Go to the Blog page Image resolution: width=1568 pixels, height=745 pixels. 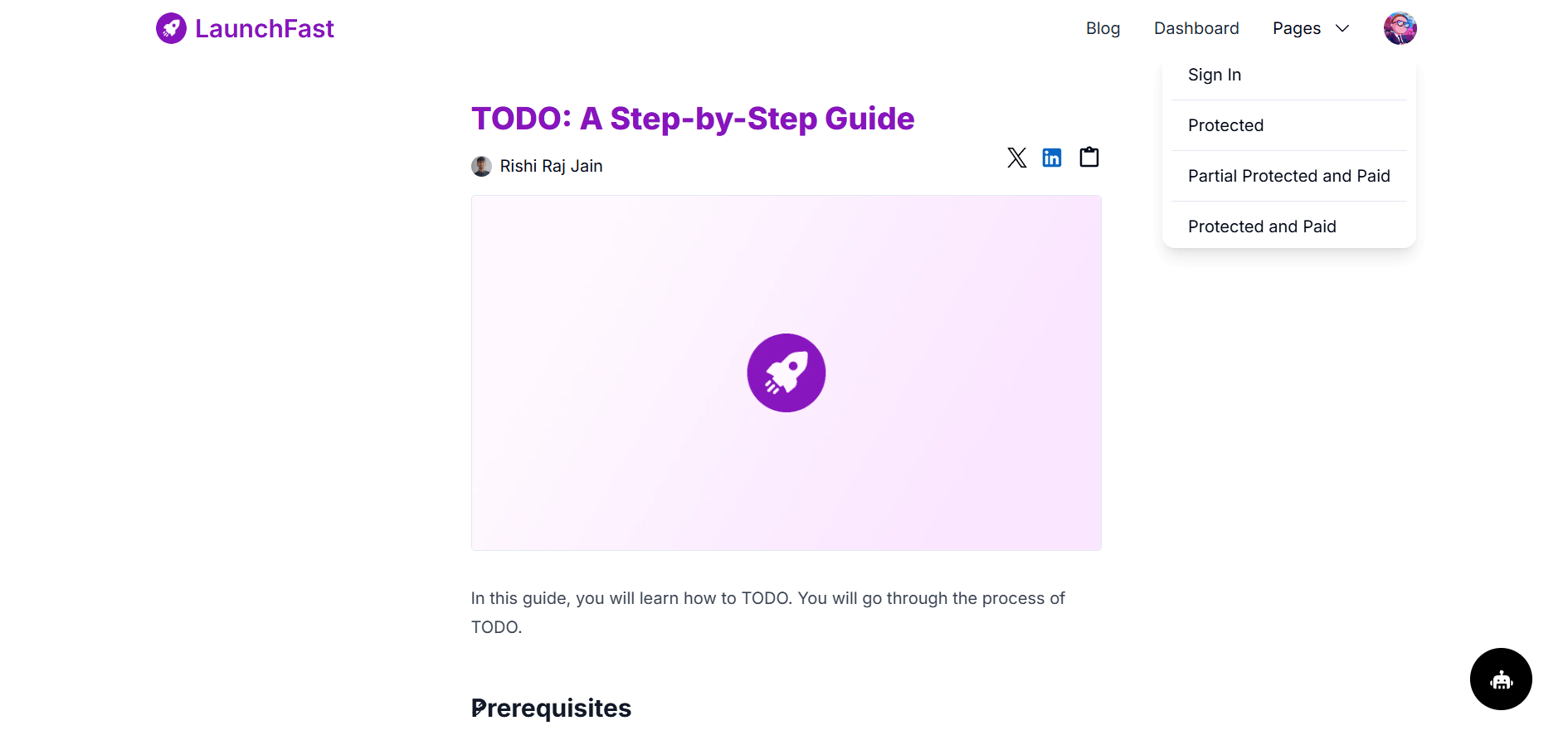click(1103, 28)
